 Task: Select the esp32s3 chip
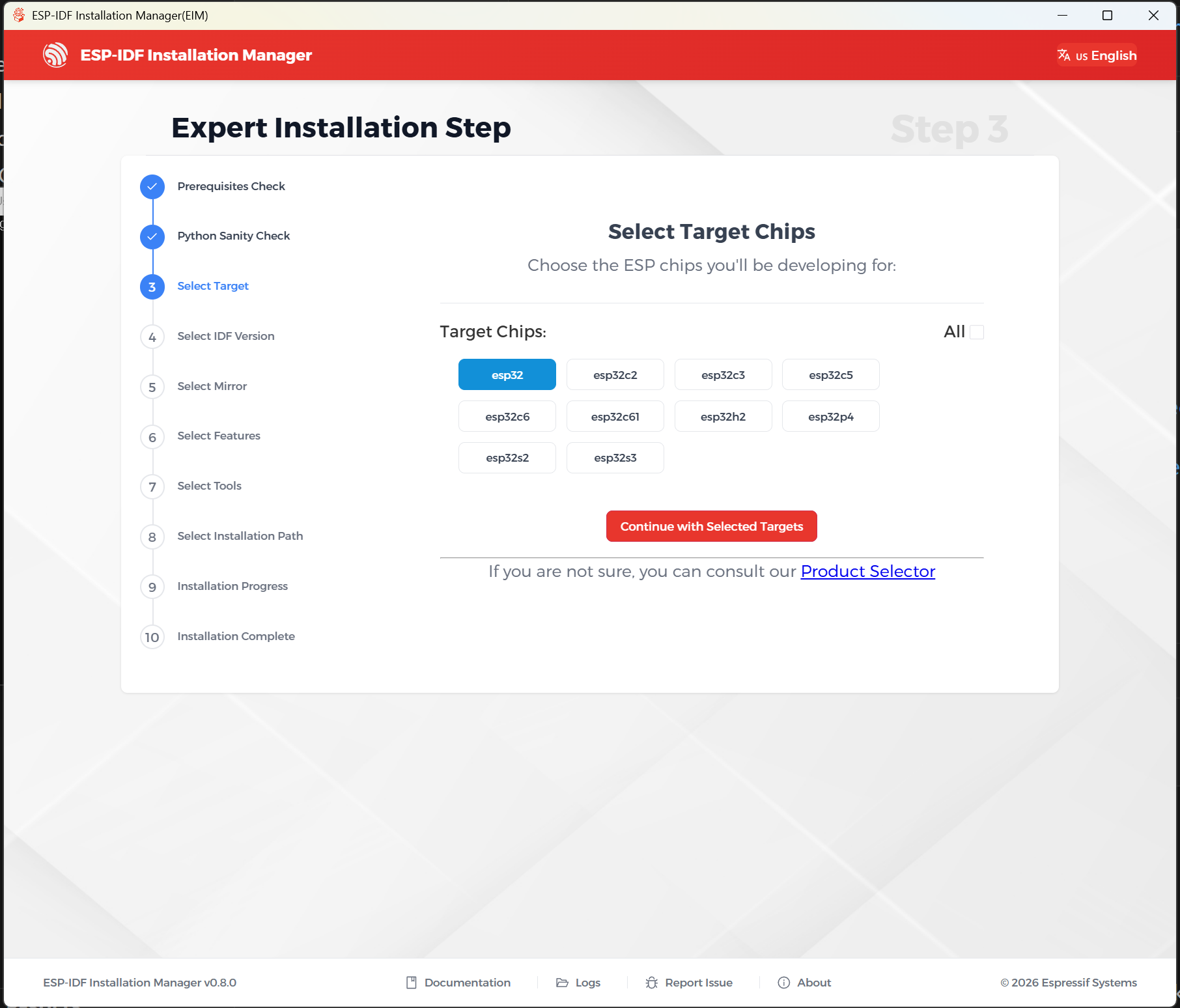pos(615,458)
